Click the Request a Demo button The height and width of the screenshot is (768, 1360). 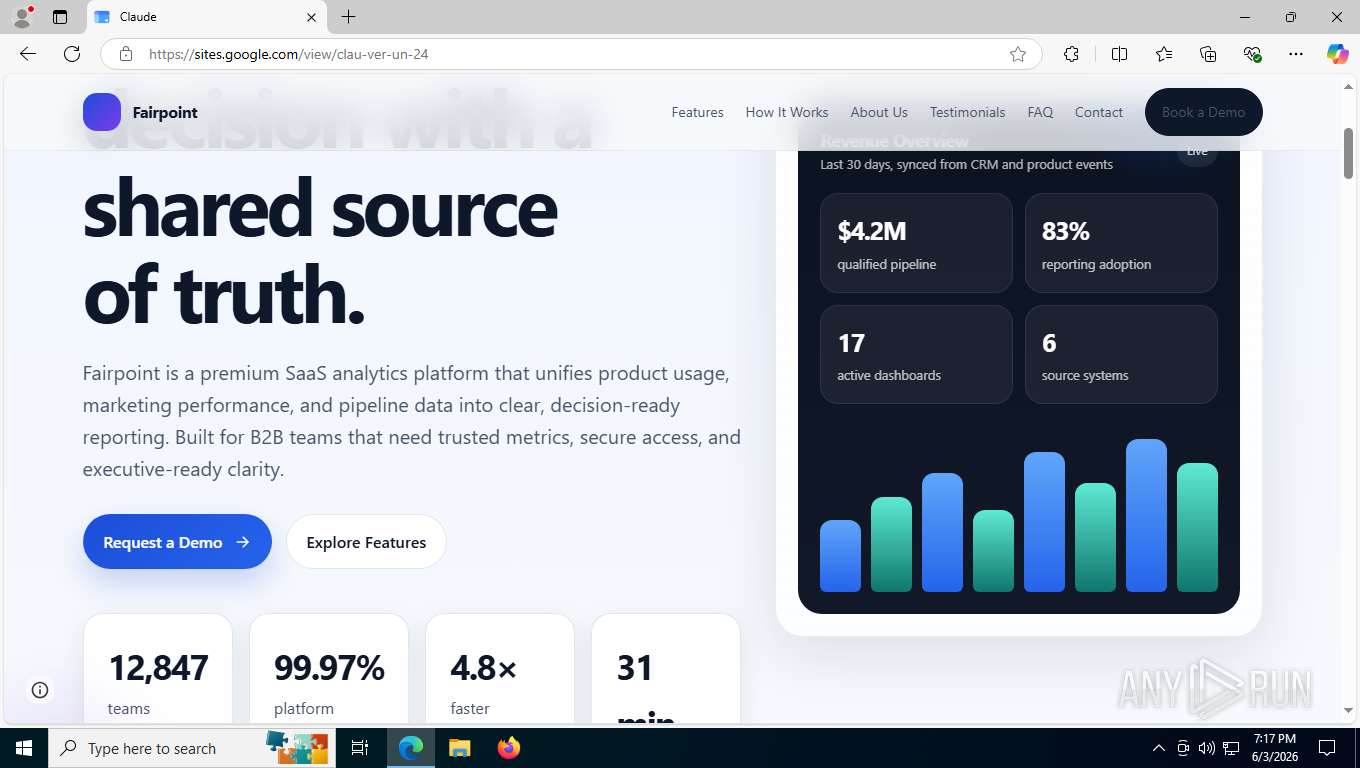[177, 542]
